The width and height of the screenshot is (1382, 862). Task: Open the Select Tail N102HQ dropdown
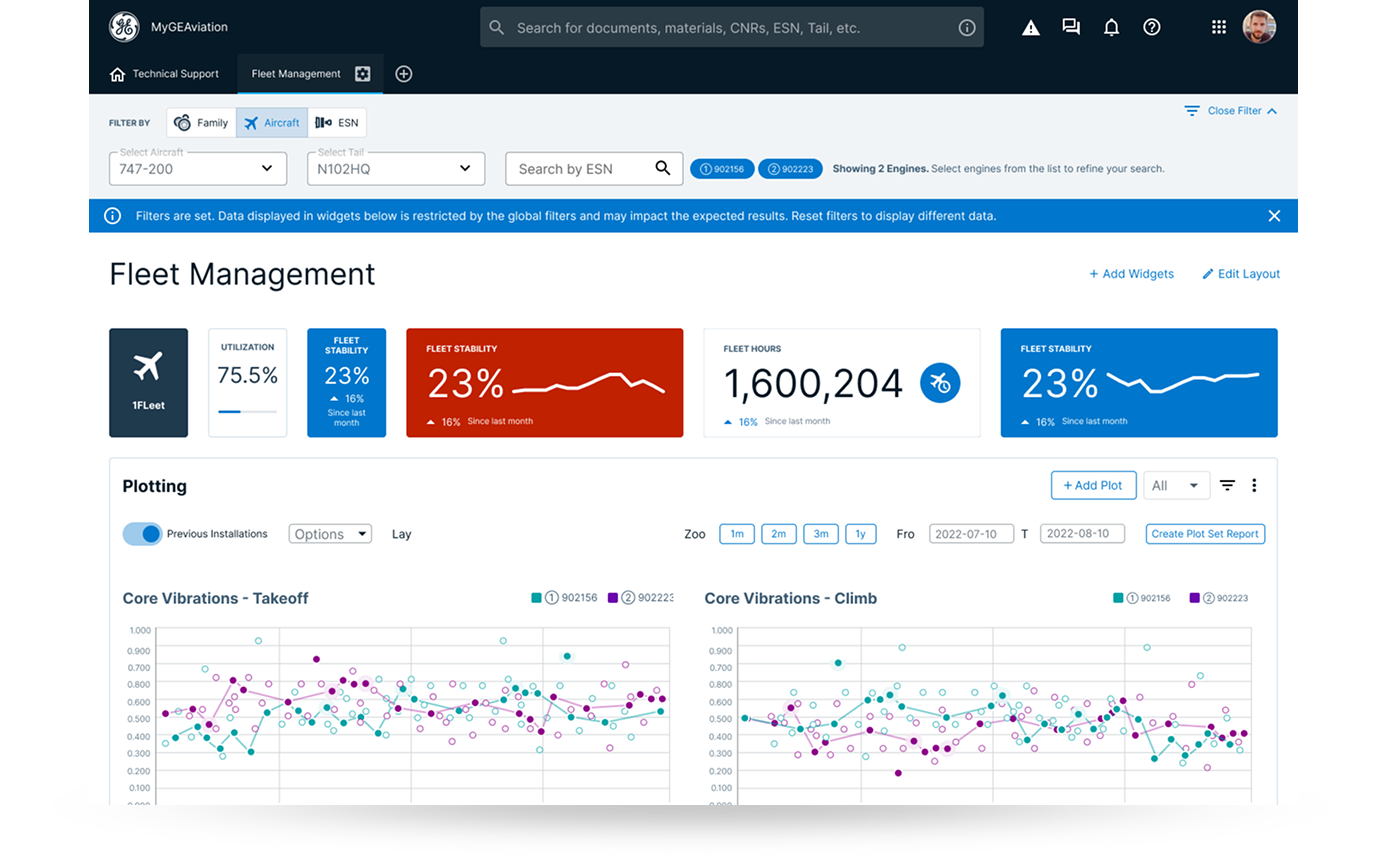click(x=396, y=169)
